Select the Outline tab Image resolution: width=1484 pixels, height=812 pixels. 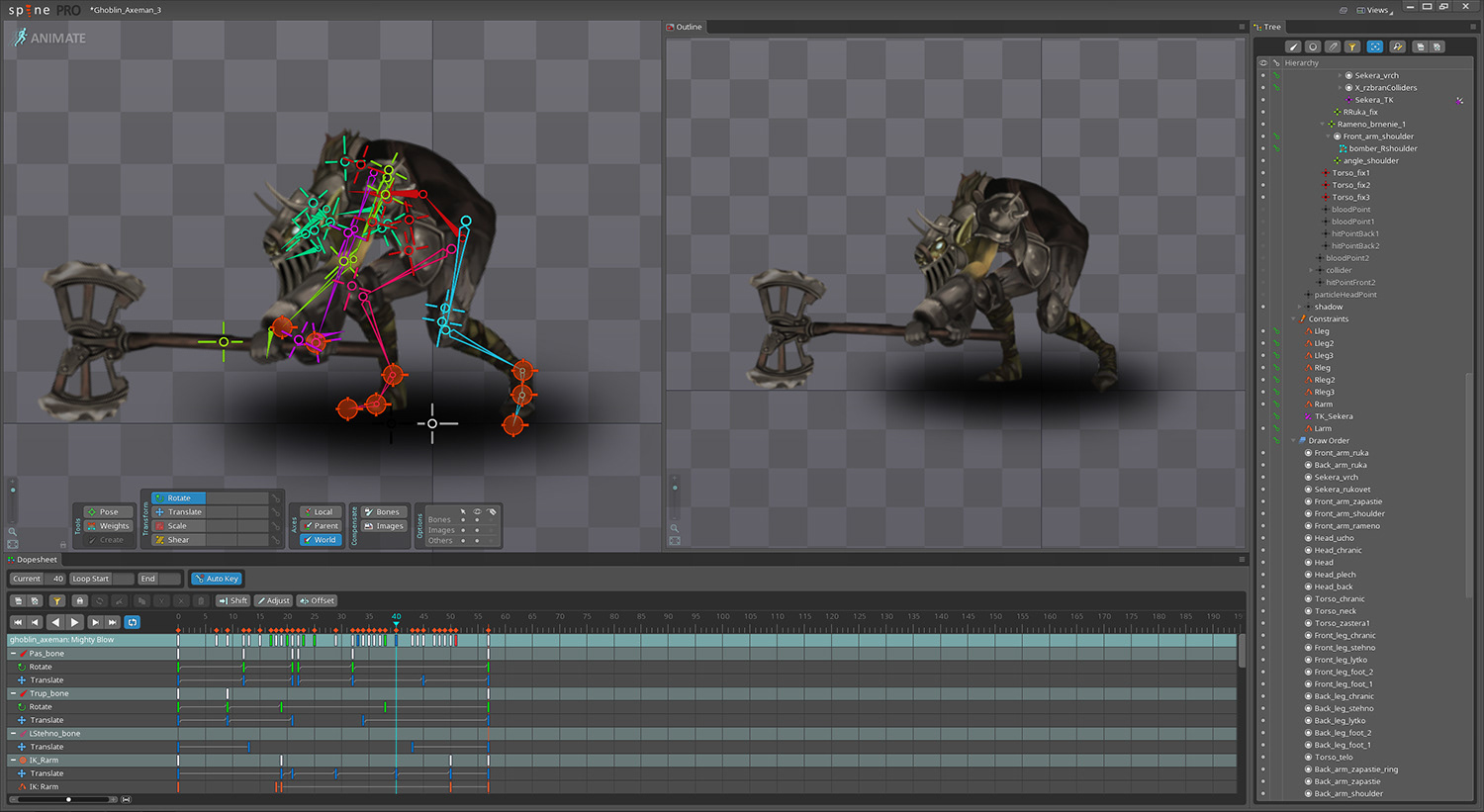685,27
